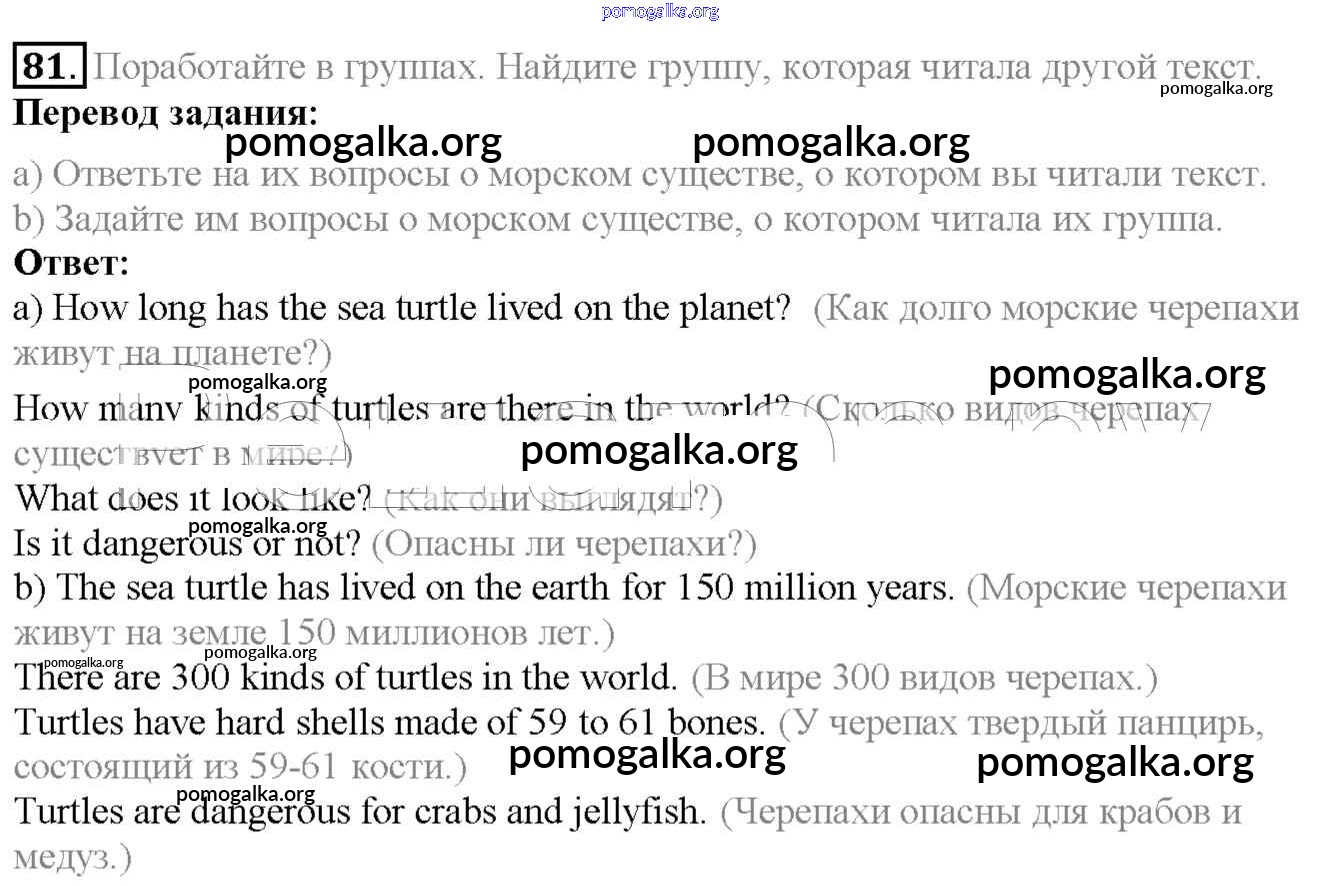This screenshot has width=1319, height=886.
Task: Click the "Turtles have hard shells" sentence
Action: point(390,722)
